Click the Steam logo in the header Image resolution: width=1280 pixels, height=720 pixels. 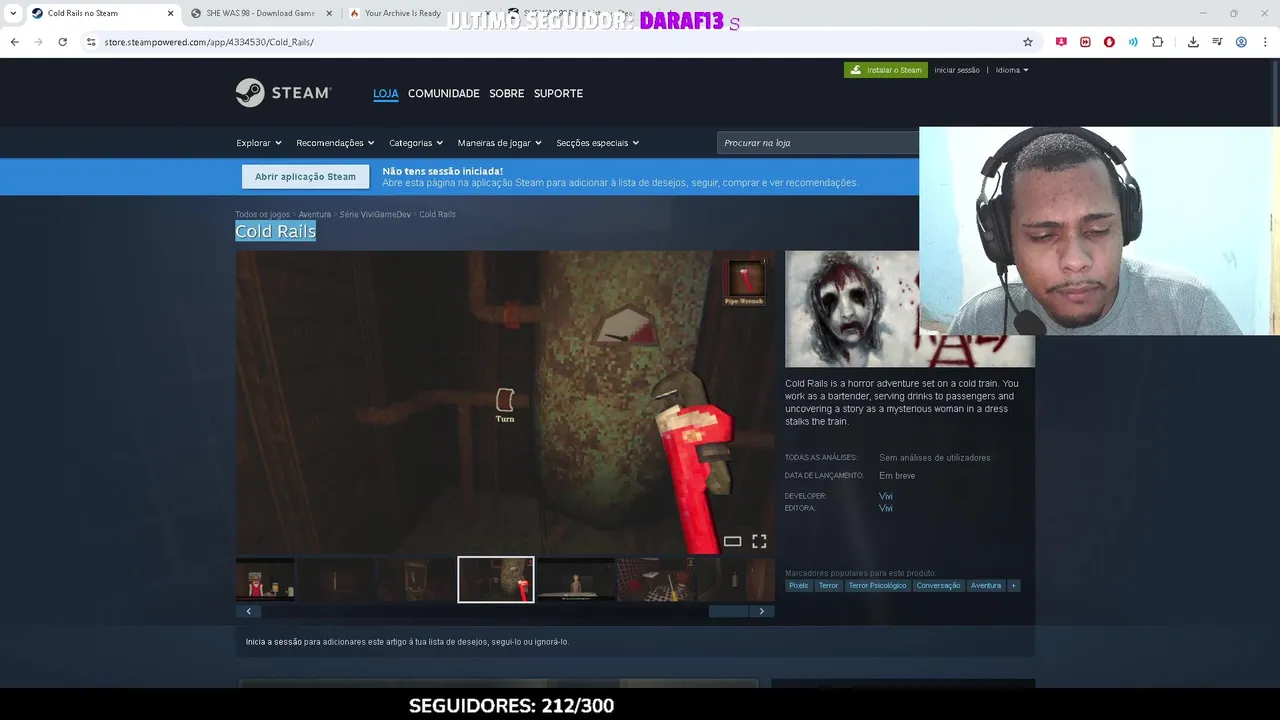tap(283, 93)
